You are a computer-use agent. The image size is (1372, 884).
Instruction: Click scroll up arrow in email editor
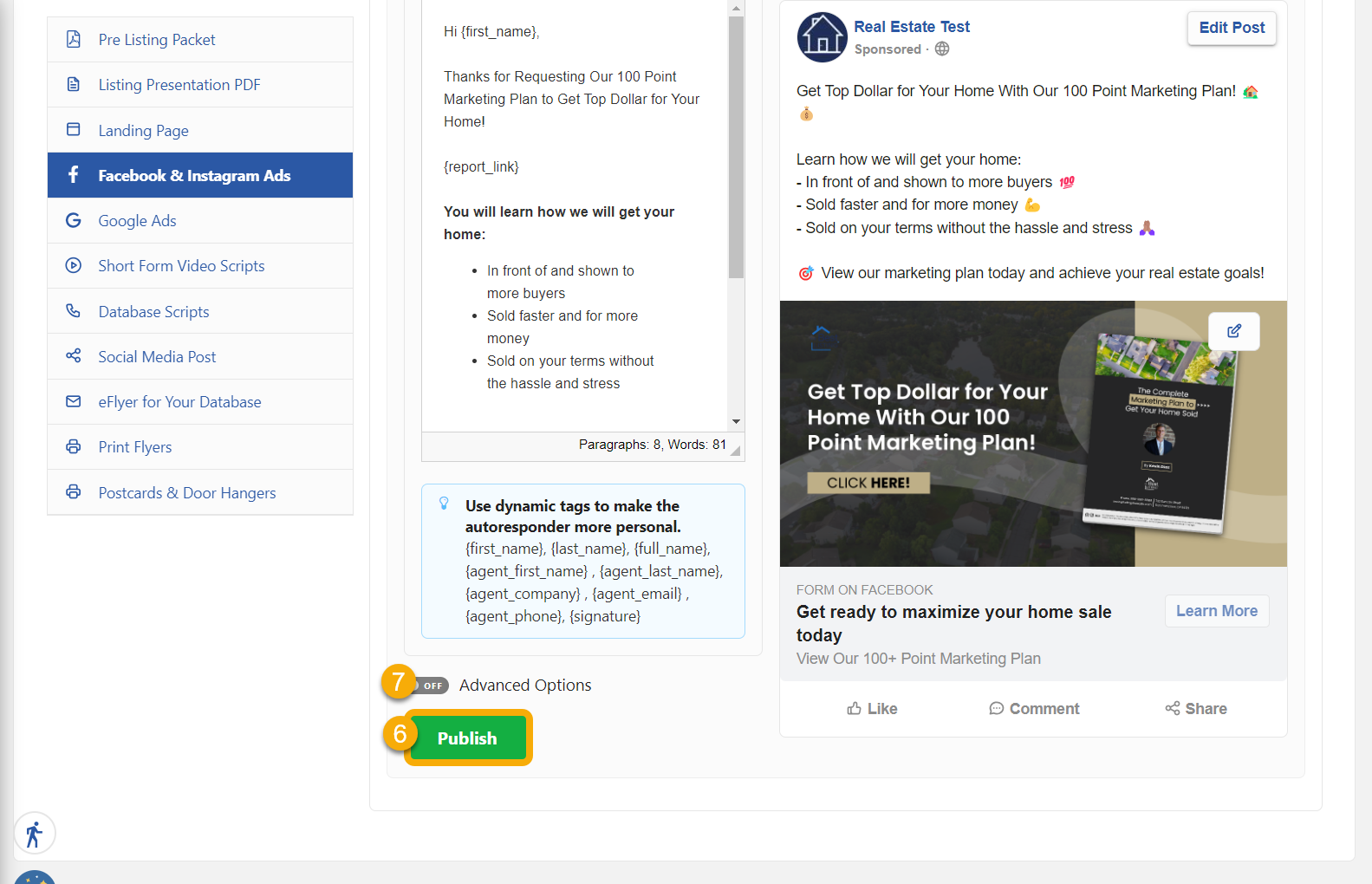coord(736,8)
